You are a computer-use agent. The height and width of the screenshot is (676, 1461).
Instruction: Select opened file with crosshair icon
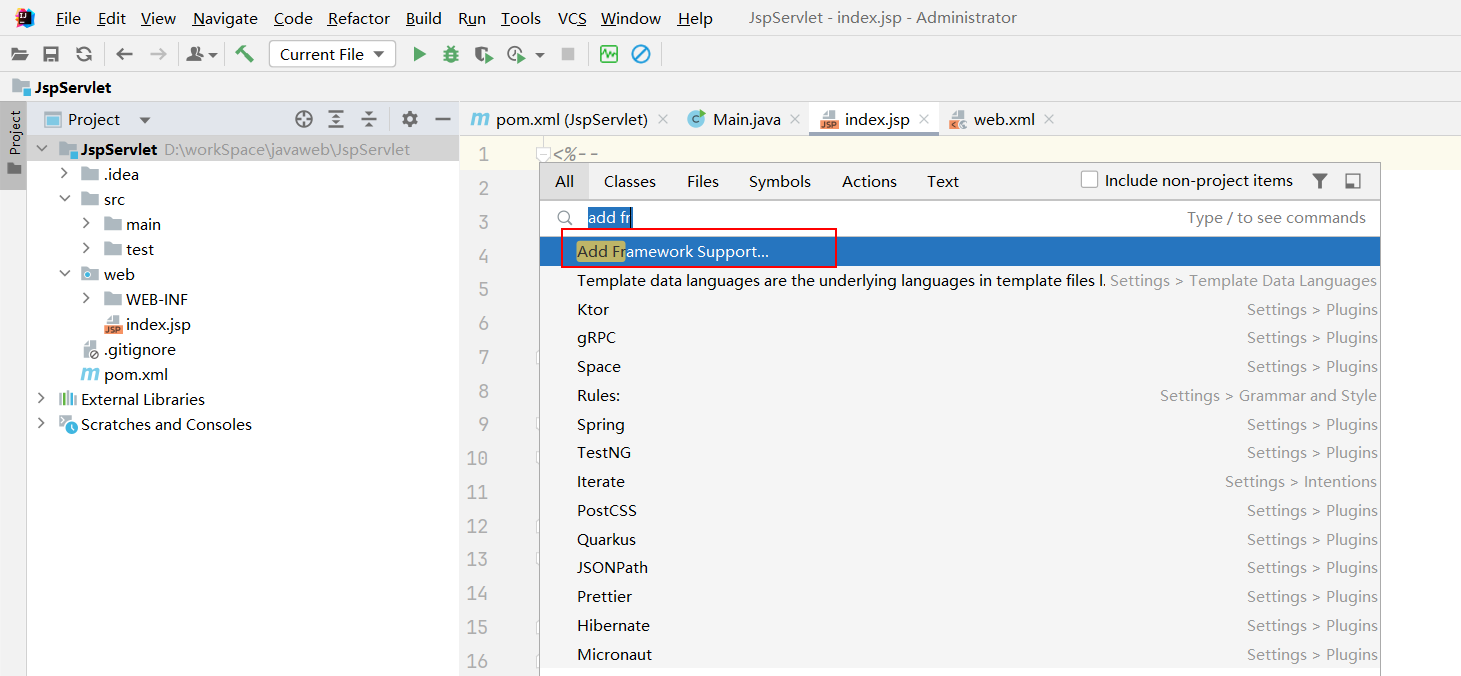tap(304, 119)
